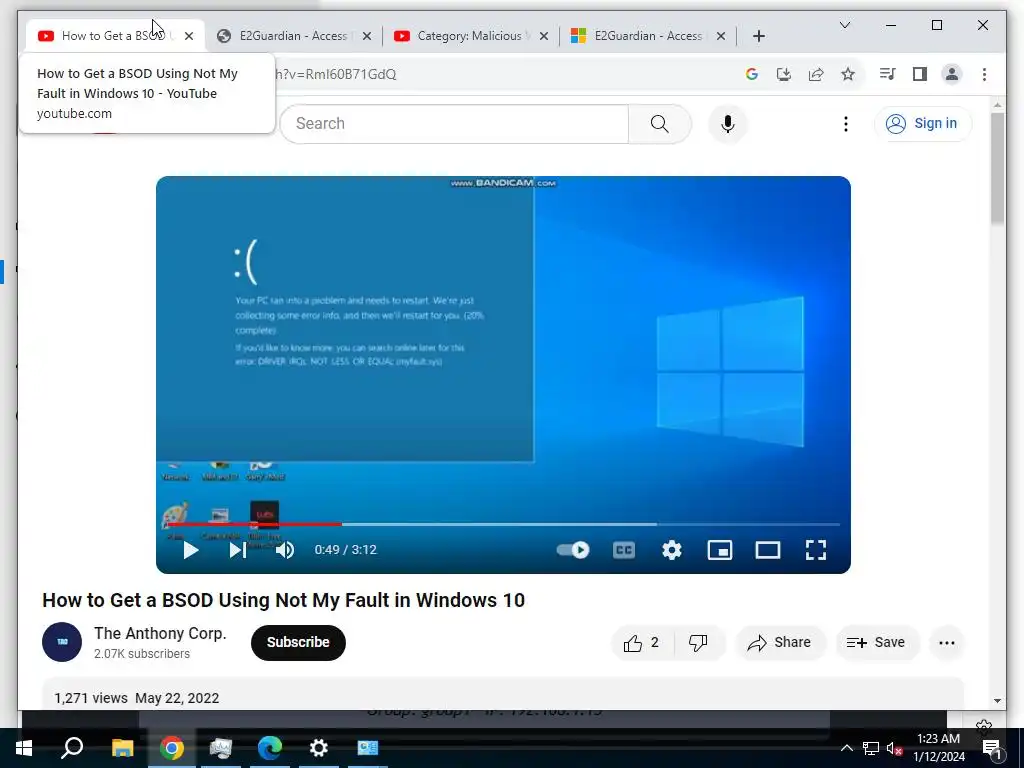The height and width of the screenshot is (768, 1024).
Task: Share this video
Action: coord(780,643)
